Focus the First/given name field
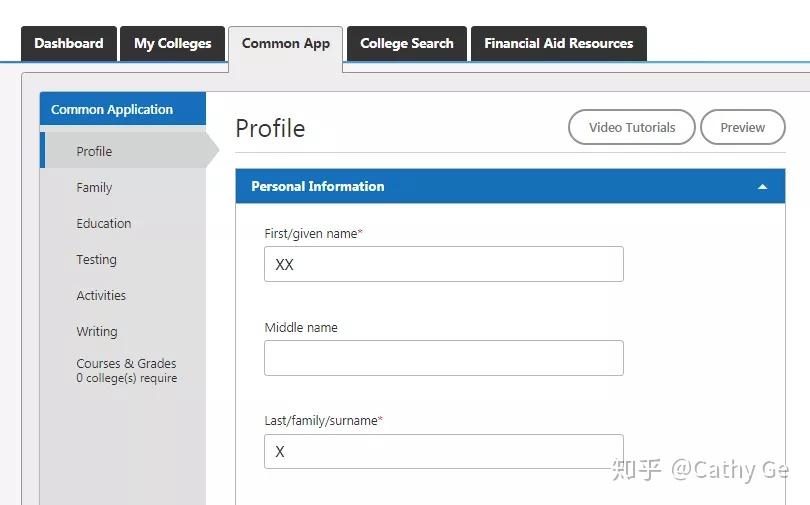This screenshot has width=810, height=505. click(444, 264)
